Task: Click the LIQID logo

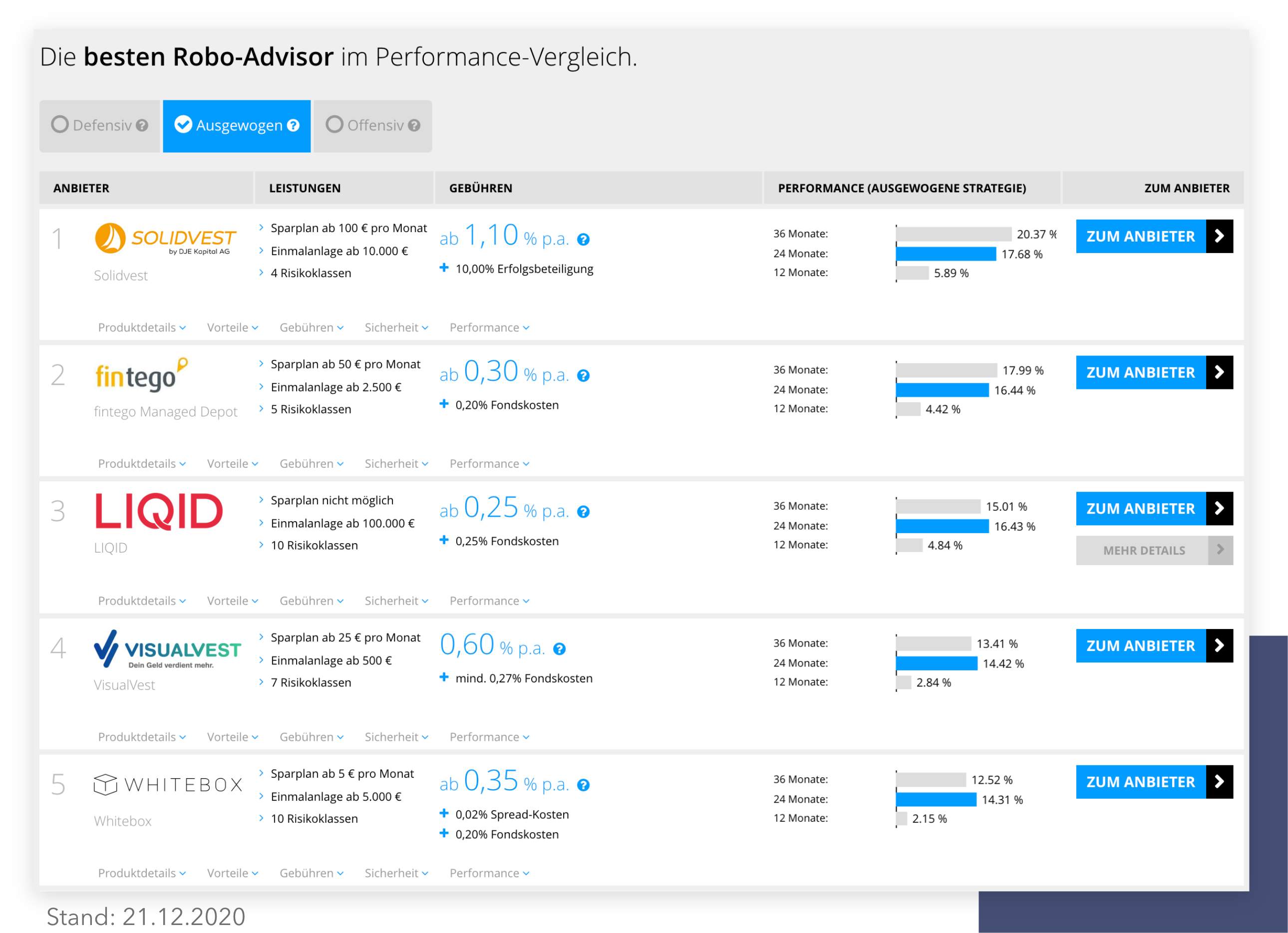Action: coord(158,511)
